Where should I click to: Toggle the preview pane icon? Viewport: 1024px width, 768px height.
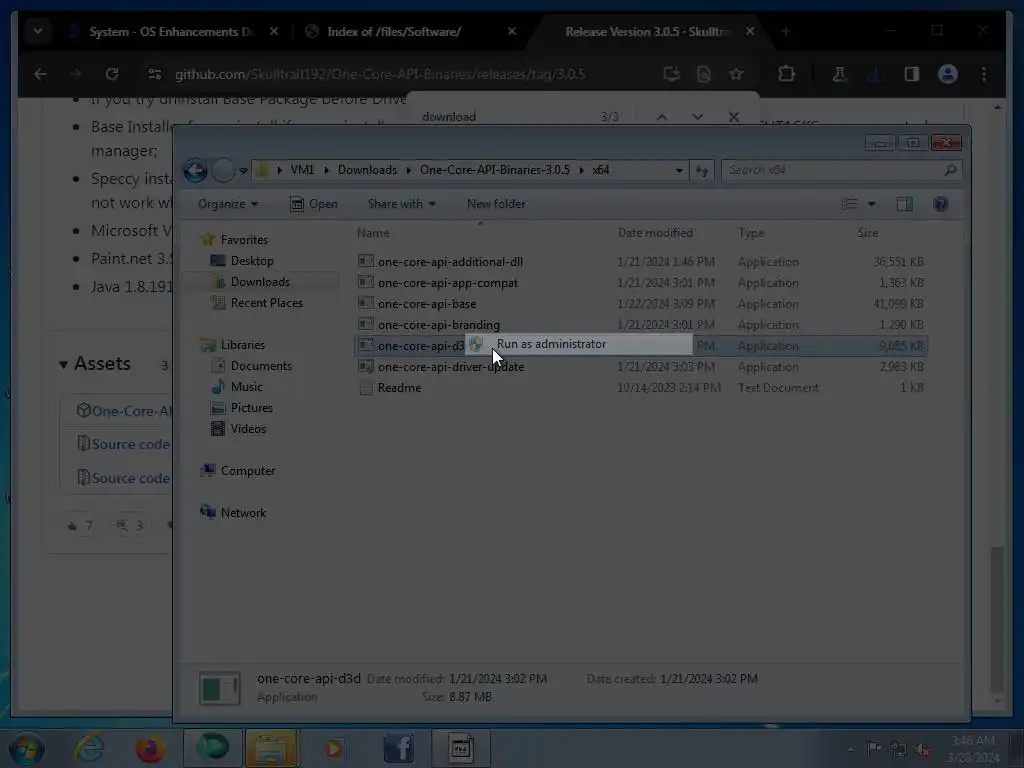click(904, 204)
